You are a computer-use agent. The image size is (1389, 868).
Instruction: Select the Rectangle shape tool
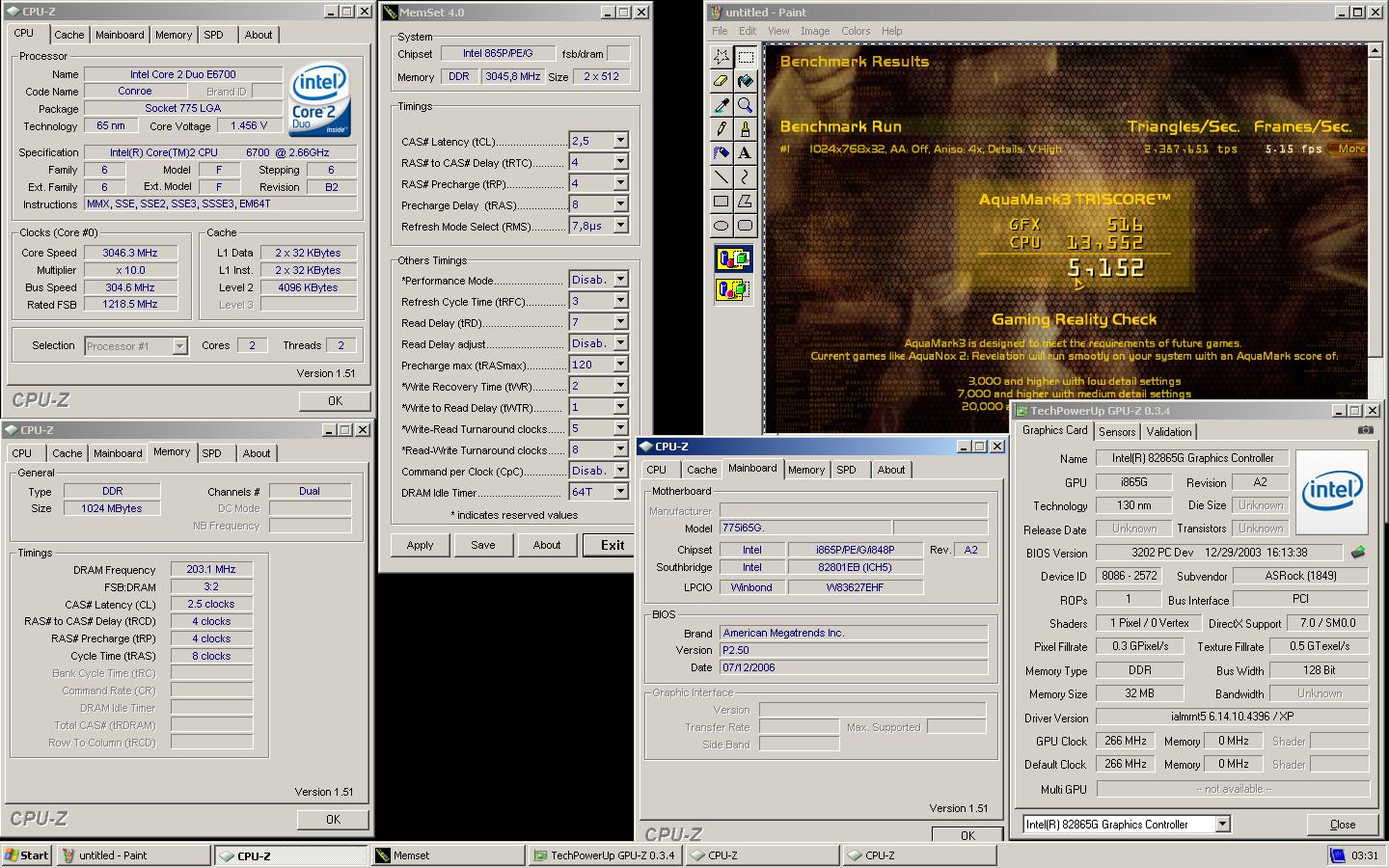coord(722,201)
